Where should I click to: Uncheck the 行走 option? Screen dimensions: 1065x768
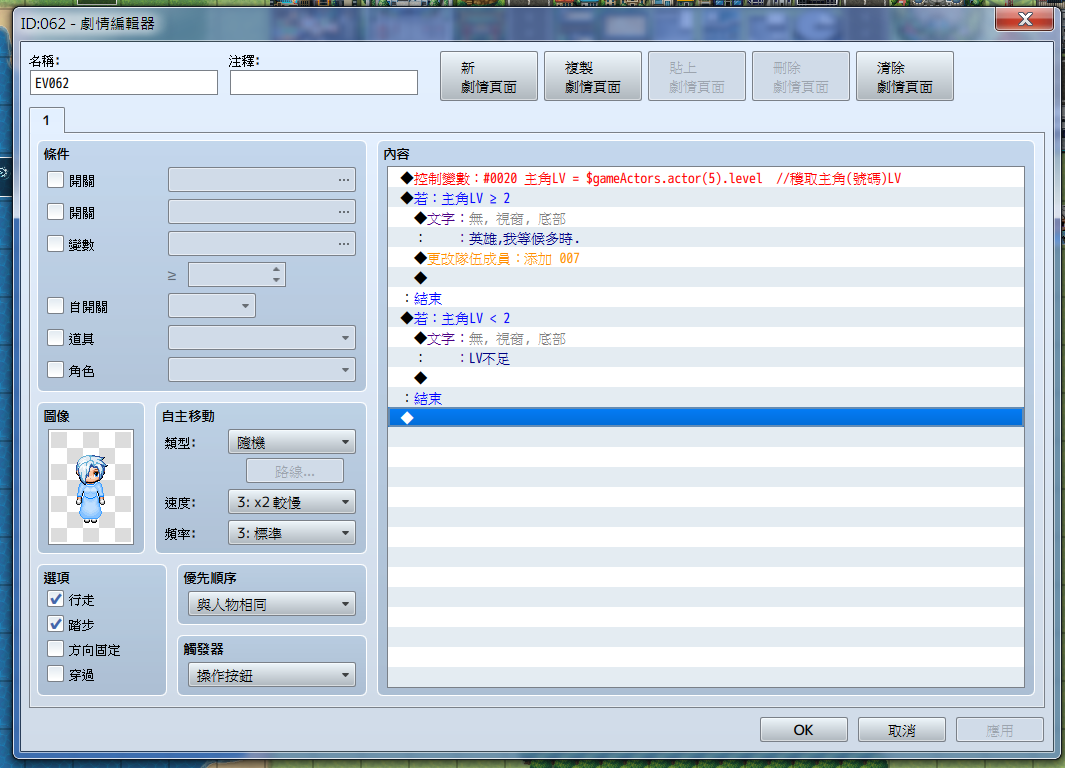[x=56, y=599]
